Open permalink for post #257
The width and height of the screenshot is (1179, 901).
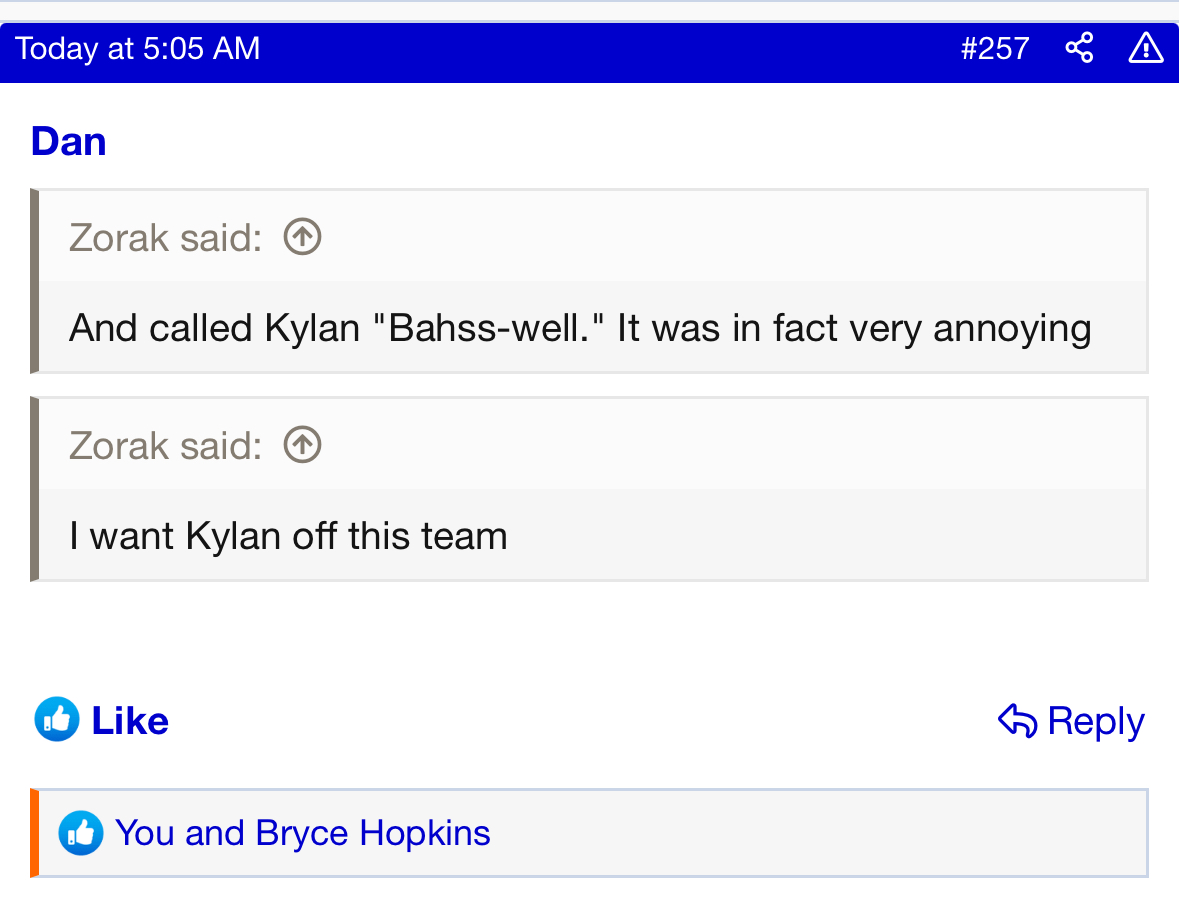coord(995,49)
